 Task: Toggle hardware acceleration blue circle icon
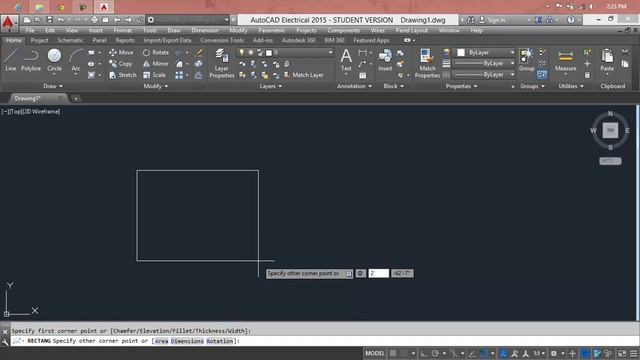coord(586,353)
